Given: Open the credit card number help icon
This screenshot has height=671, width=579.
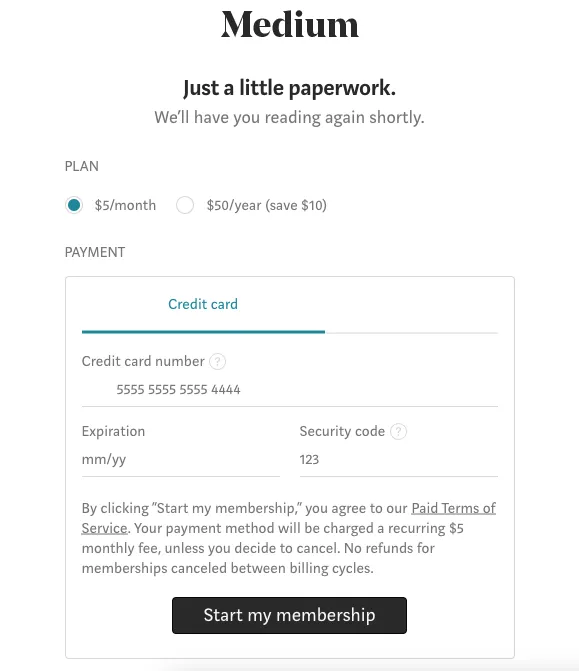Looking at the screenshot, I should point(217,362).
